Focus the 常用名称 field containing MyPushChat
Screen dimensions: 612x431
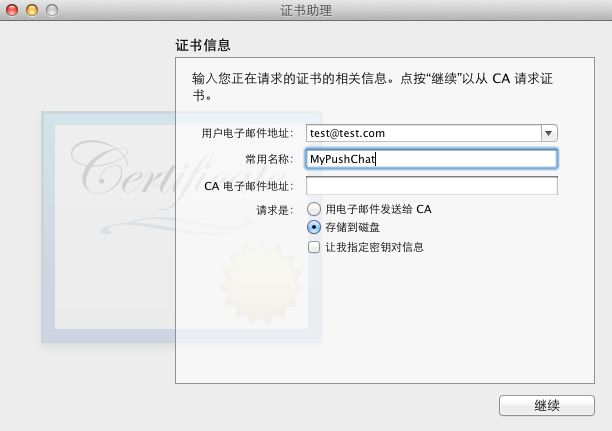(431, 159)
